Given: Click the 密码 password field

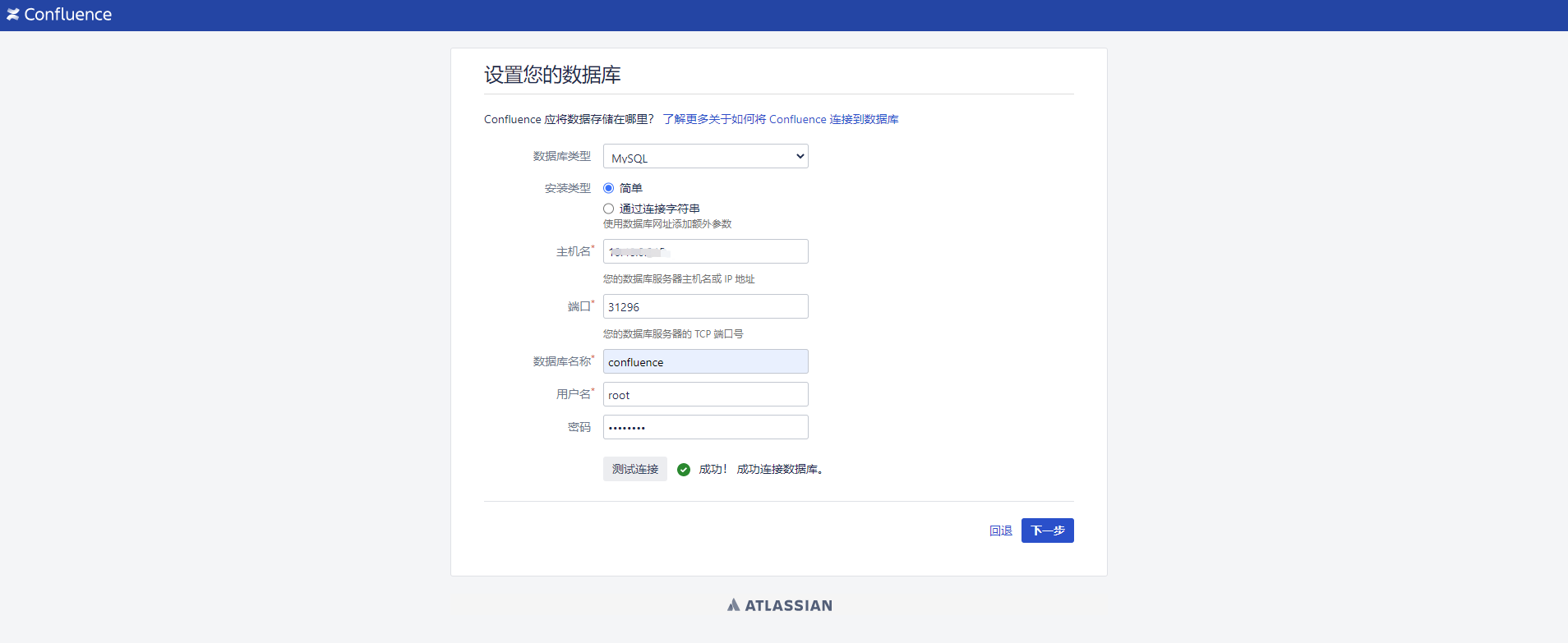Looking at the screenshot, I should 705,428.
